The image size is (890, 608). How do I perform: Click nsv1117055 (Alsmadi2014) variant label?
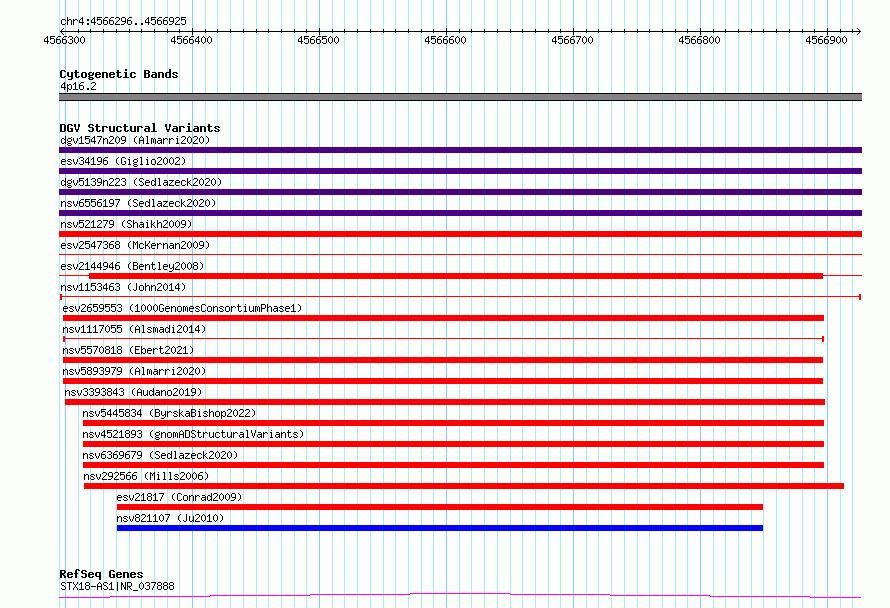tap(134, 329)
